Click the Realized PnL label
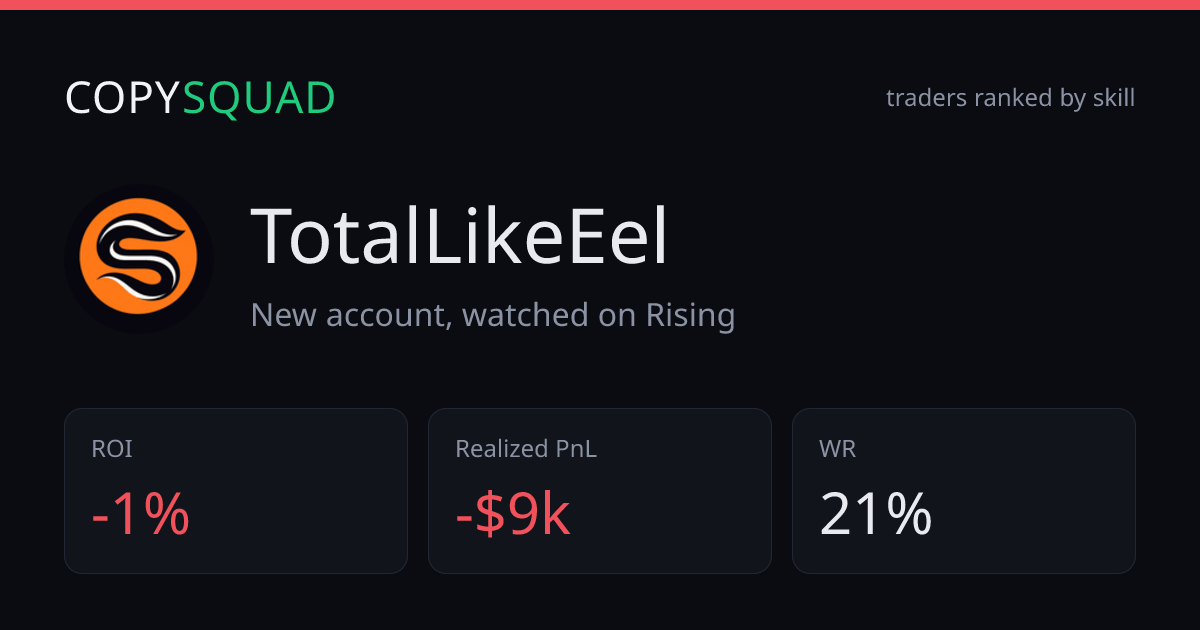 pyautogui.click(x=526, y=449)
